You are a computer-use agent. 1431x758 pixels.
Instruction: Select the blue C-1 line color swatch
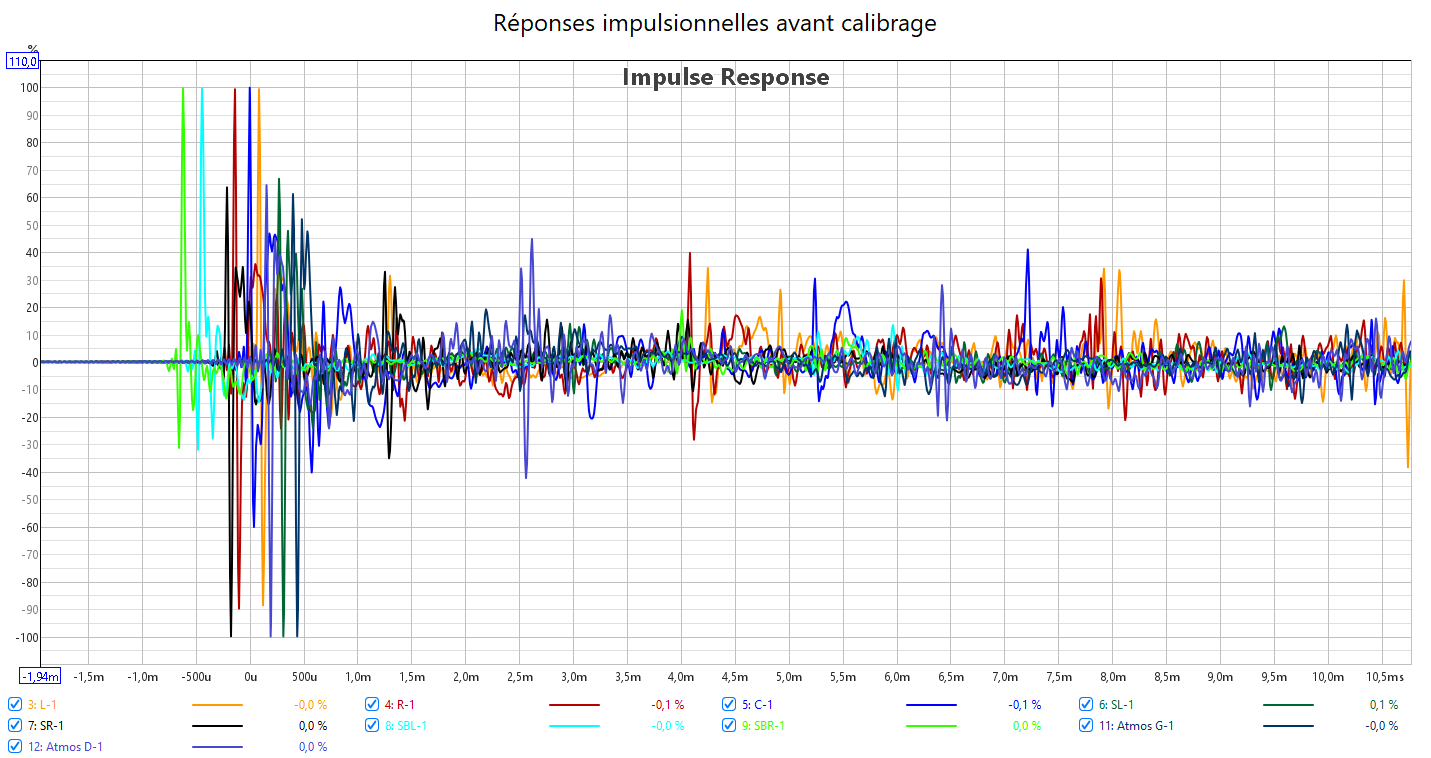[x=931, y=705]
